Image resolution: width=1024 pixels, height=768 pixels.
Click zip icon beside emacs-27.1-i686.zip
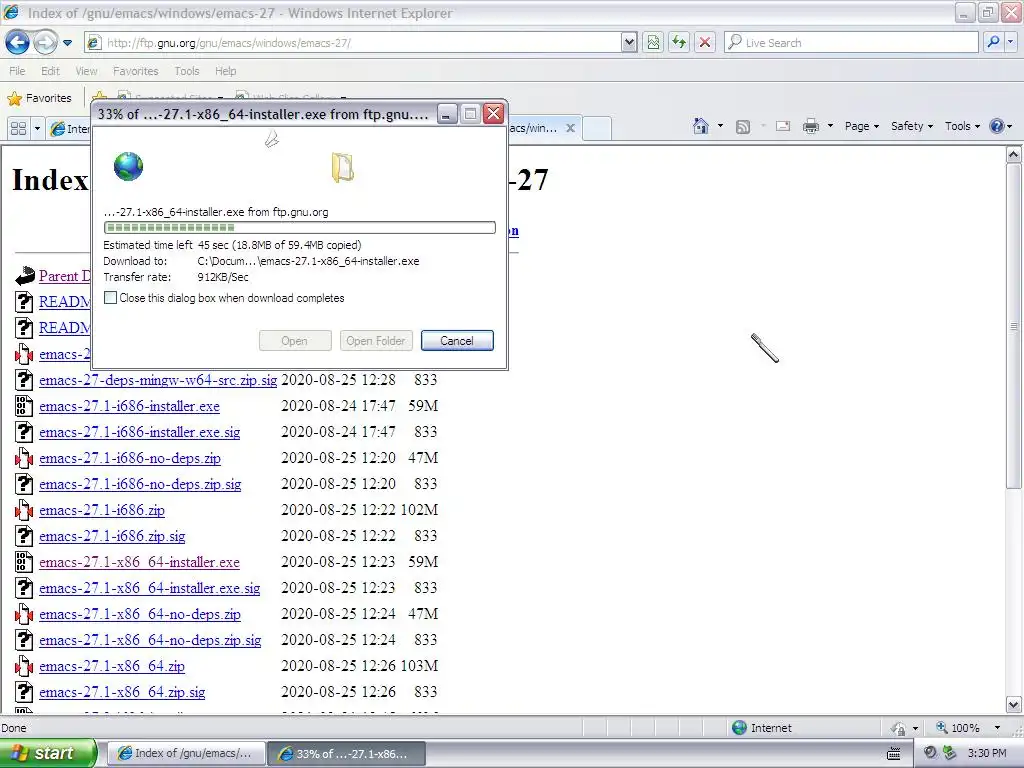24,510
